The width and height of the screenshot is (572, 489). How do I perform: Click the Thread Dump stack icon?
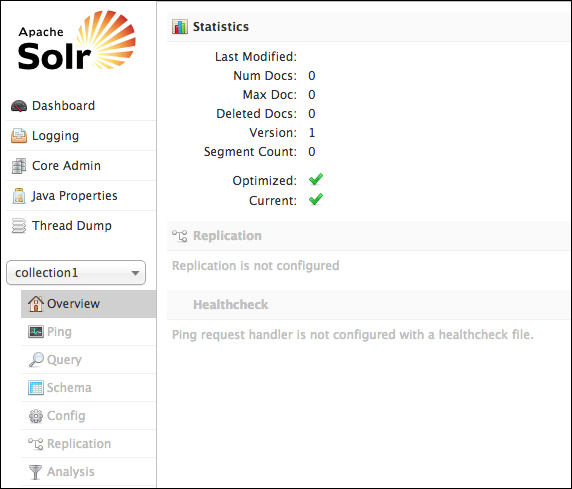click(x=19, y=226)
